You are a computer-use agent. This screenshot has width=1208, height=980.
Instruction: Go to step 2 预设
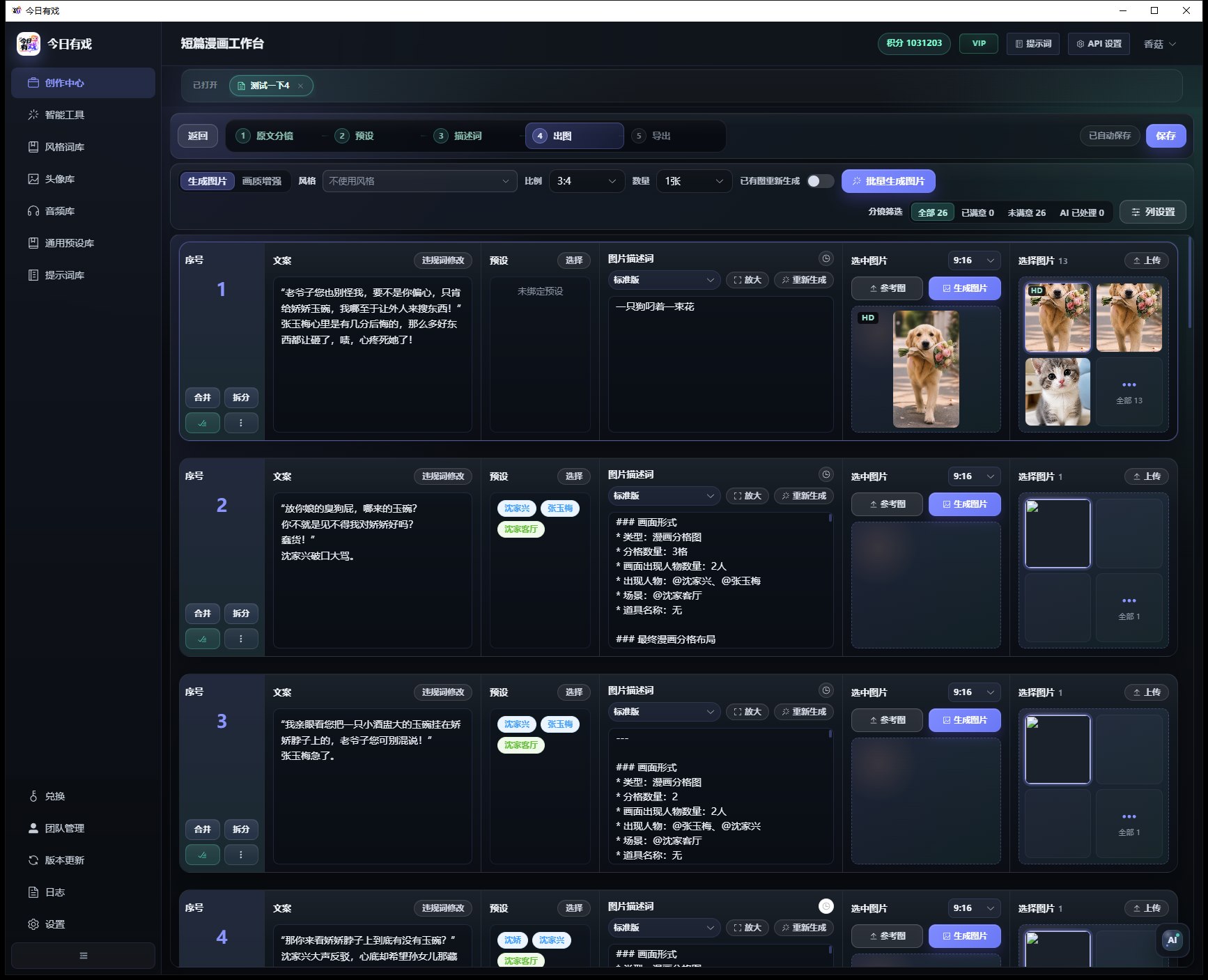pos(355,136)
